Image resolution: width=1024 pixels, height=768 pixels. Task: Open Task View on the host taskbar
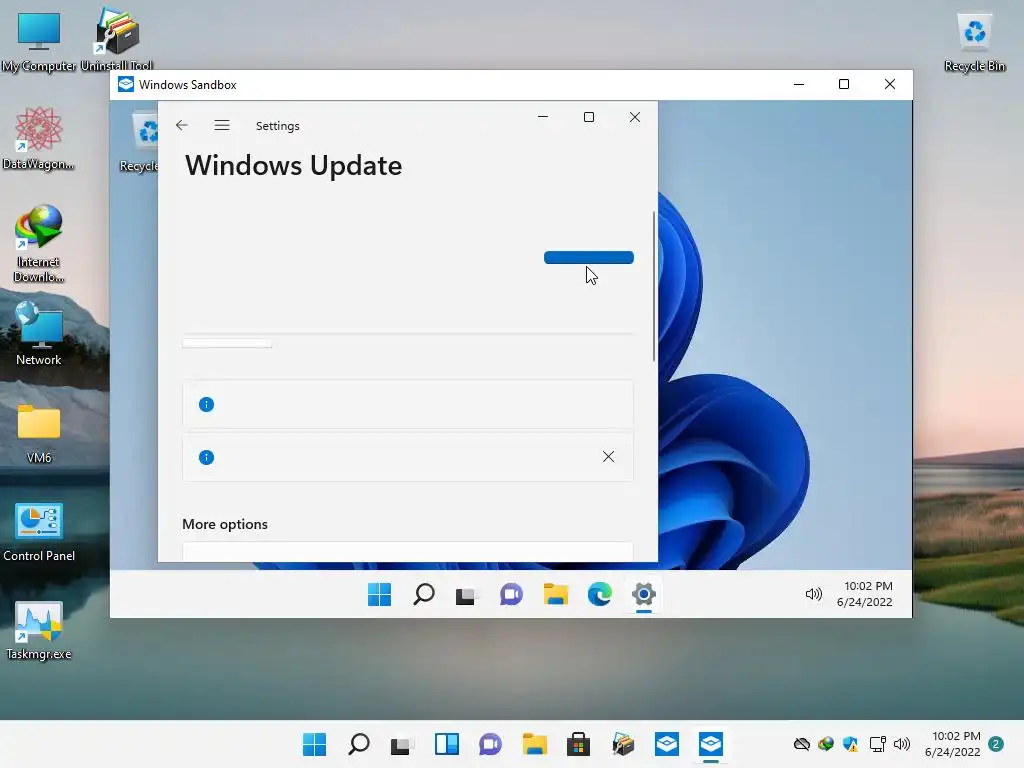pyautogui.click(x=402, y=744)
